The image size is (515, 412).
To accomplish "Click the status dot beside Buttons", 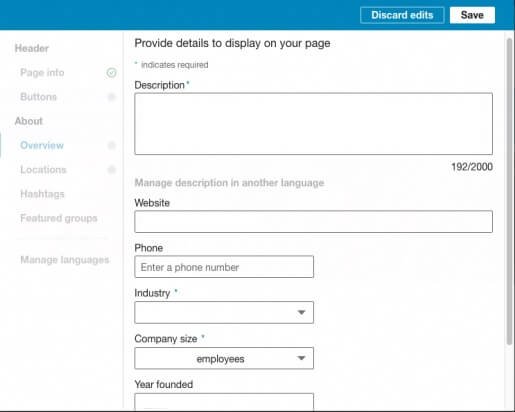I will 111,97.
